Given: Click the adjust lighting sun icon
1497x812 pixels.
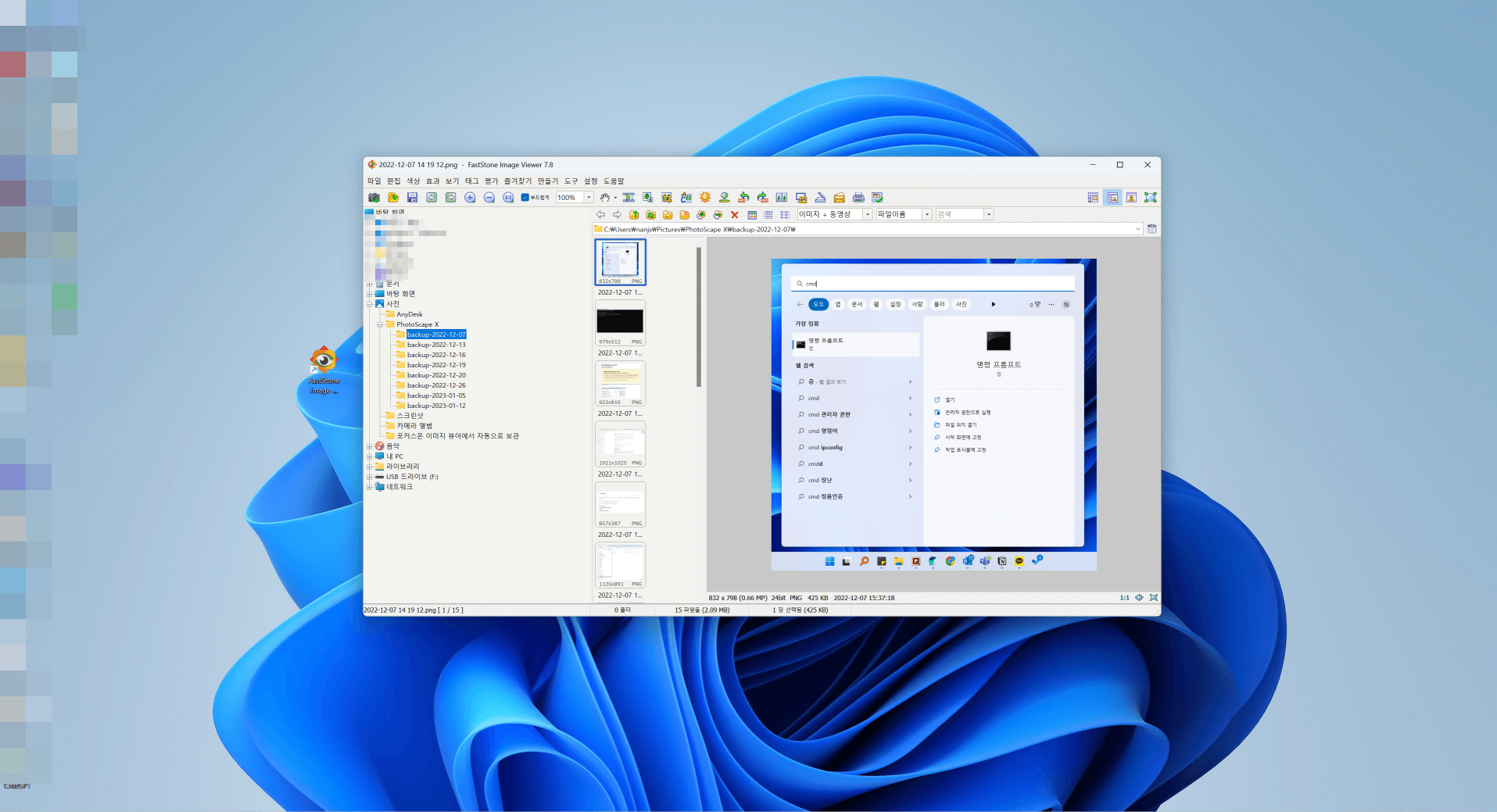Looking at the screenshot, I should click(705, 198).
